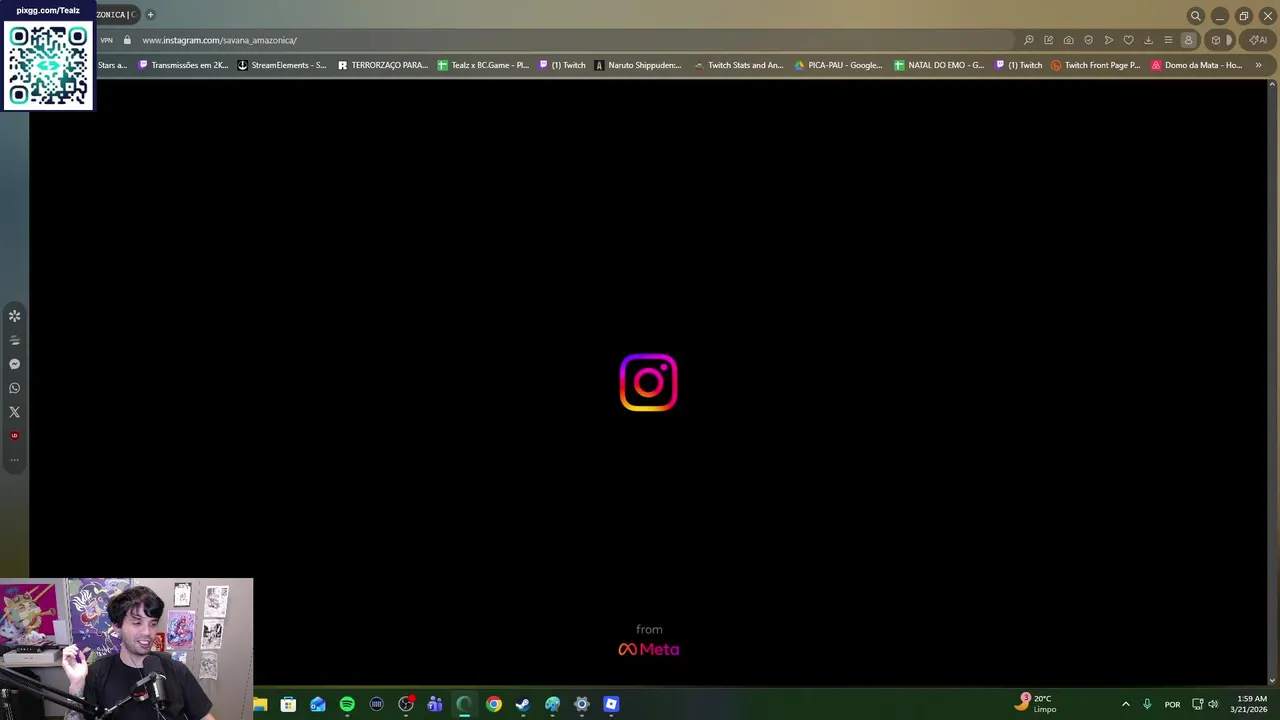Open the Domo da Mata bookmark
This screenshot has height=720, width=1280.
(x=1196, y=65)
